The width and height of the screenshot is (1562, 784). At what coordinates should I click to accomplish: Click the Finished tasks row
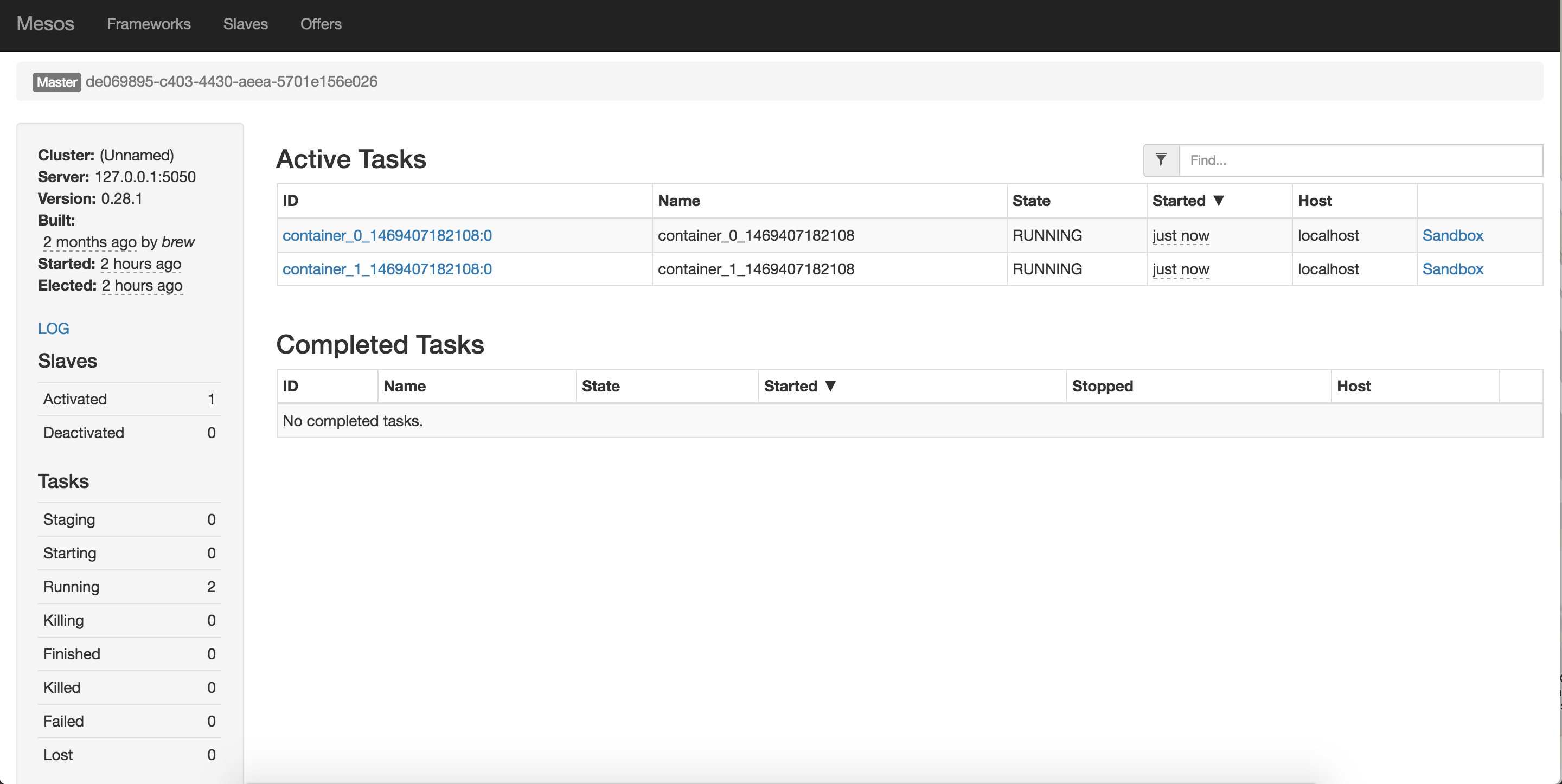point(129,654)
